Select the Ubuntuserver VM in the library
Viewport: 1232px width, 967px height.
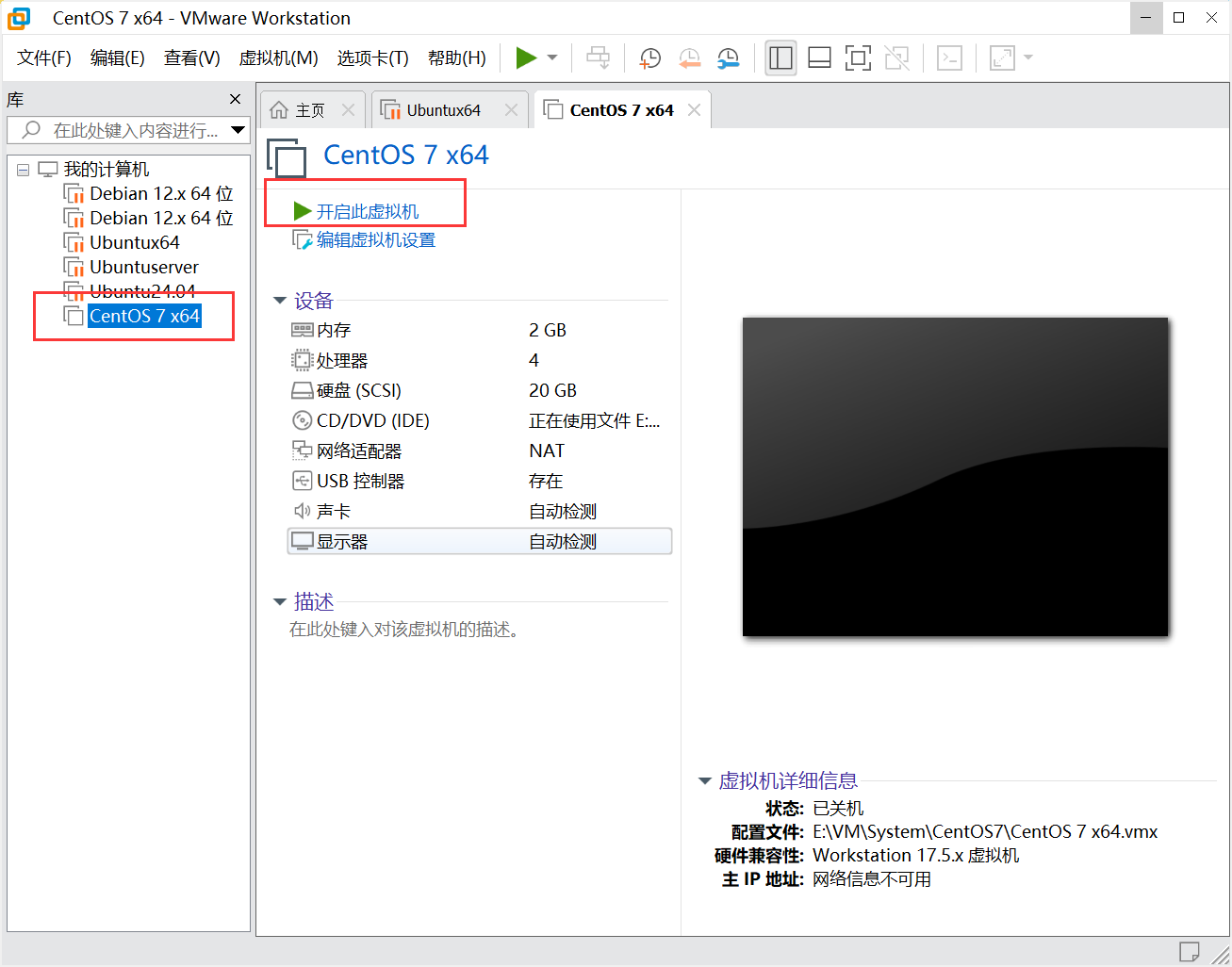(144, 267)
